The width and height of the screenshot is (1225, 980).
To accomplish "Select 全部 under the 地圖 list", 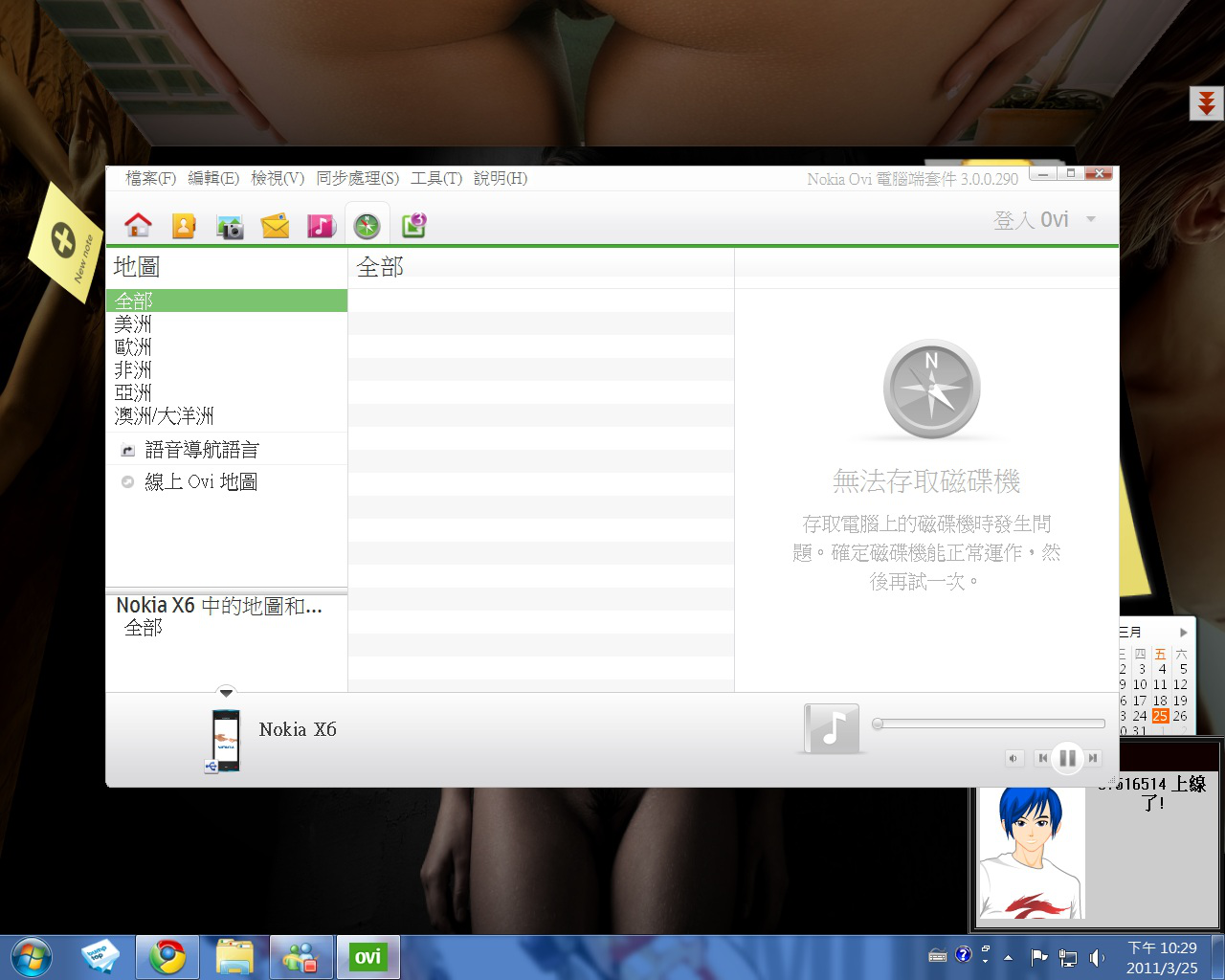I will pos(226,301).
